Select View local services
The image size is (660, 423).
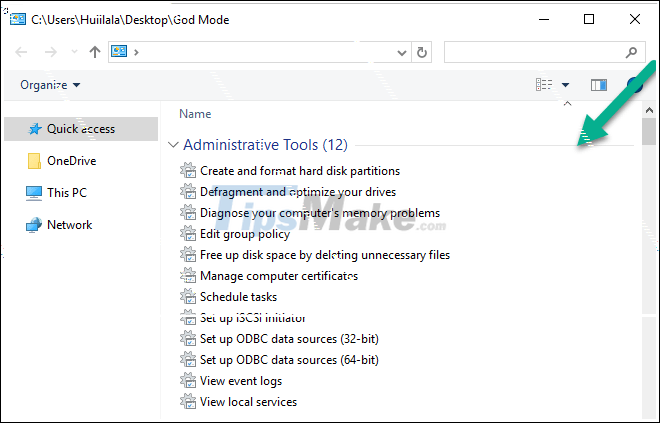click(248, 402)
